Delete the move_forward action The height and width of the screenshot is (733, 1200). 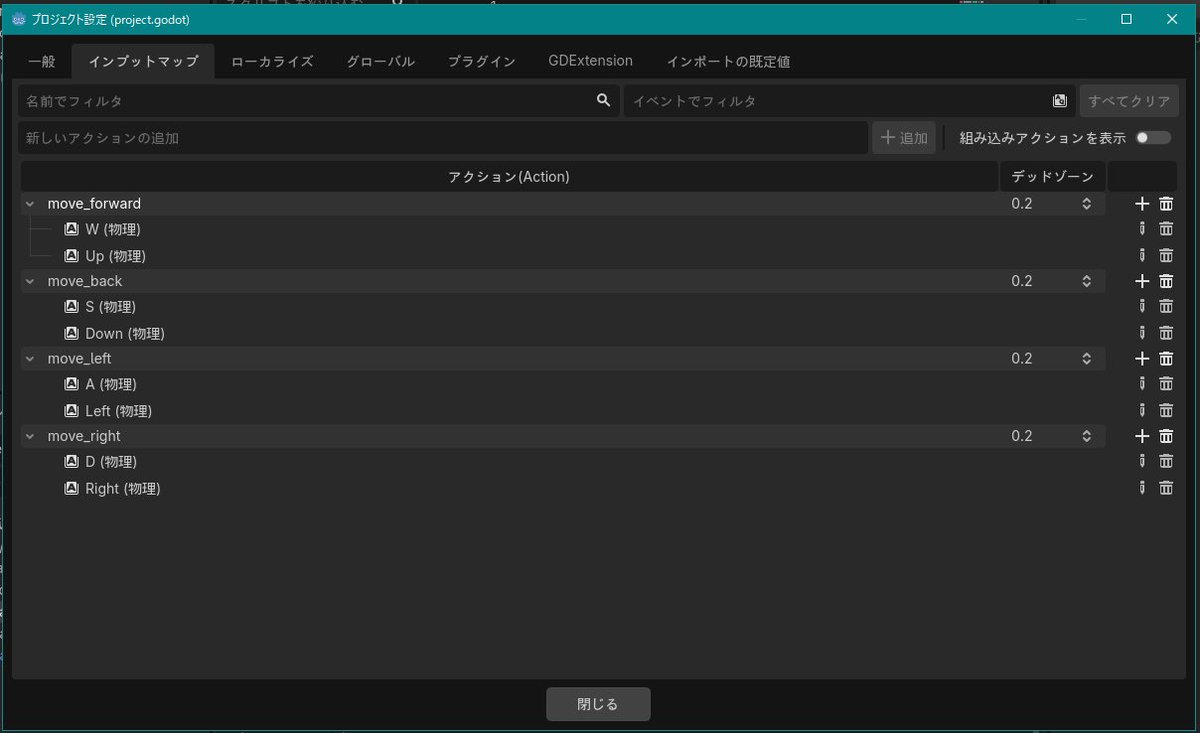[1166, 204]
